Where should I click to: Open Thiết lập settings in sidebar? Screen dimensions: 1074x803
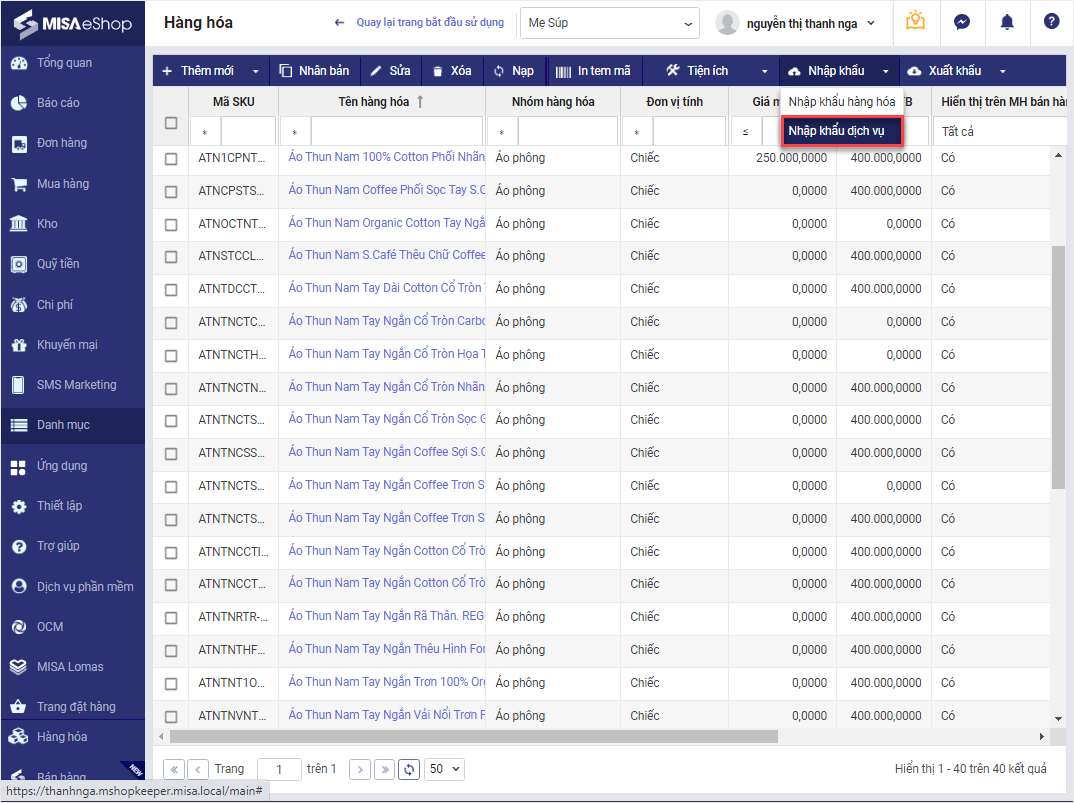pyautogui.click(x=58, y=506)
